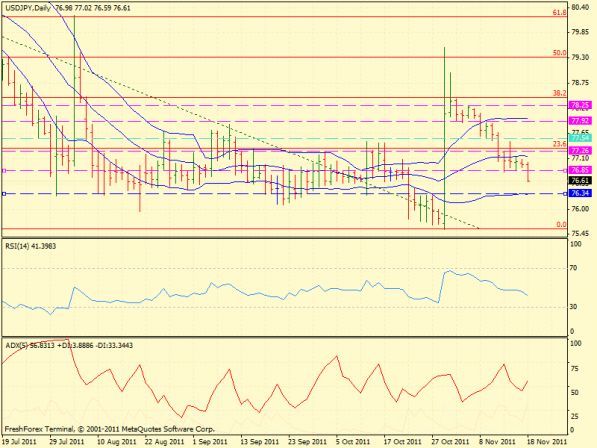
Task: Click the 78.75 price axis value
Action: pos(580,83)
